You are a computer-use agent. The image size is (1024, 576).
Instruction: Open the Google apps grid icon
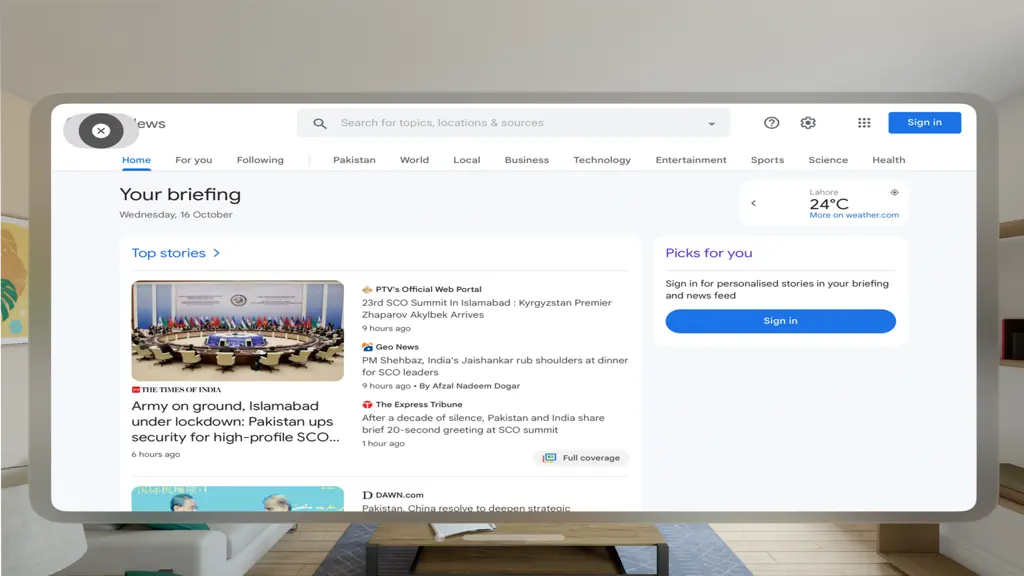(864, 123)
